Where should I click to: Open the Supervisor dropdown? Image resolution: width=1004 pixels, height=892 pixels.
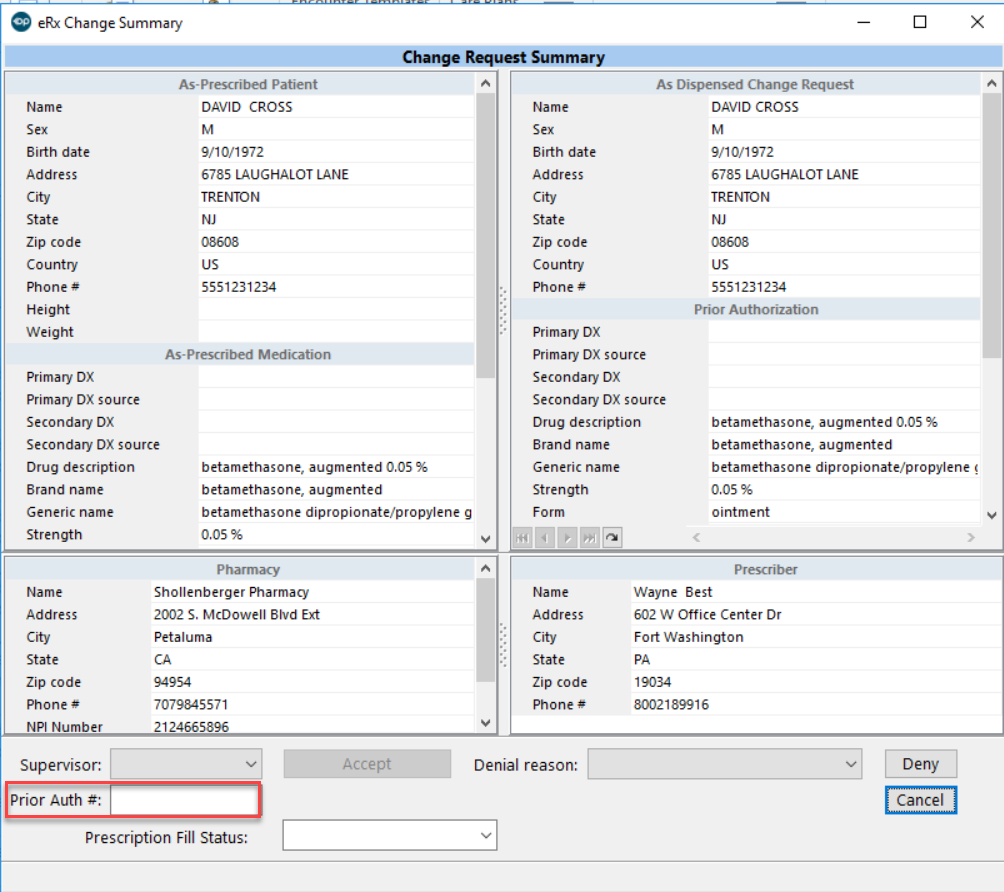pyautogui.click(x=186, y=764)
